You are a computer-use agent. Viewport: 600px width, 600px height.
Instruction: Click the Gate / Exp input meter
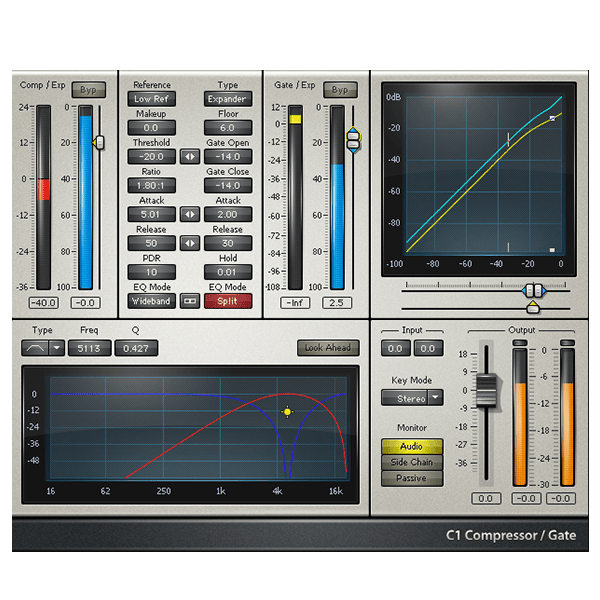point(295,197)
